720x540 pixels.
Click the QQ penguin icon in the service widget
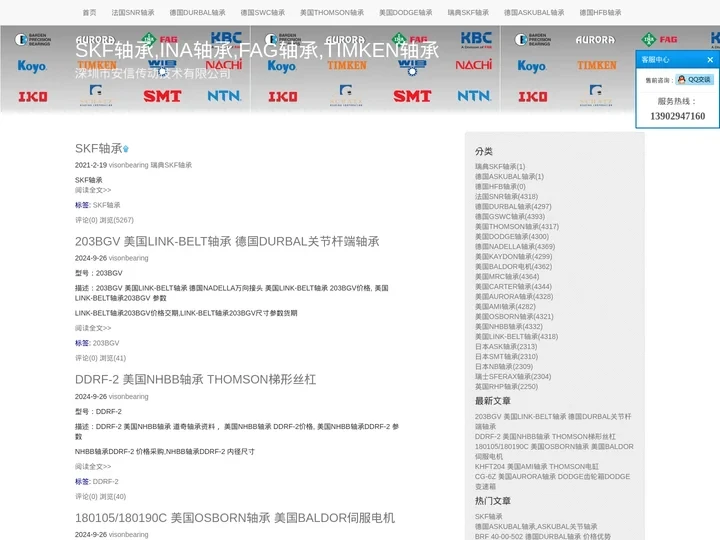682,79
